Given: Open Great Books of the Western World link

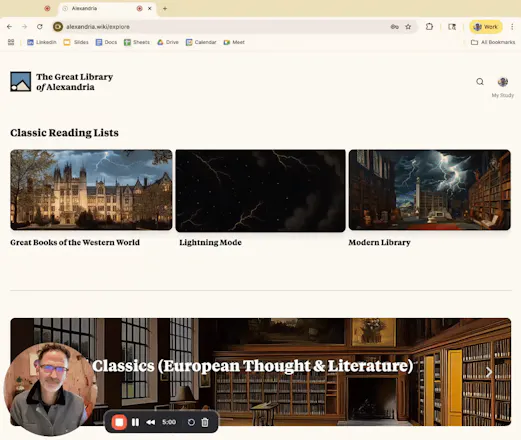Looking at the screenshot, I should (x=75, y=242).
